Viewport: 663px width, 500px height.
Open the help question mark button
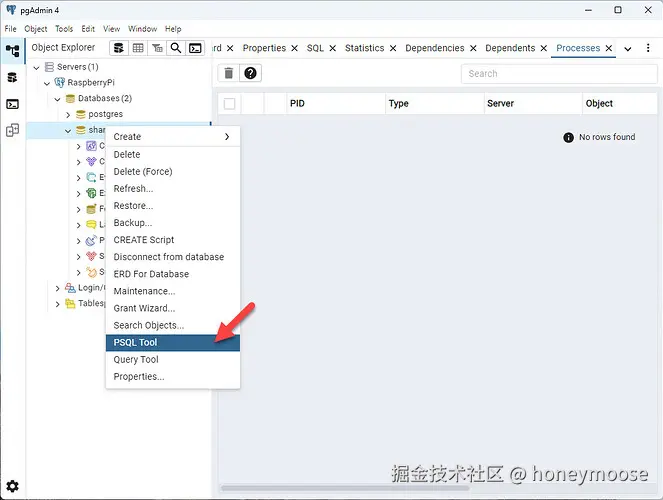[250, 73]
